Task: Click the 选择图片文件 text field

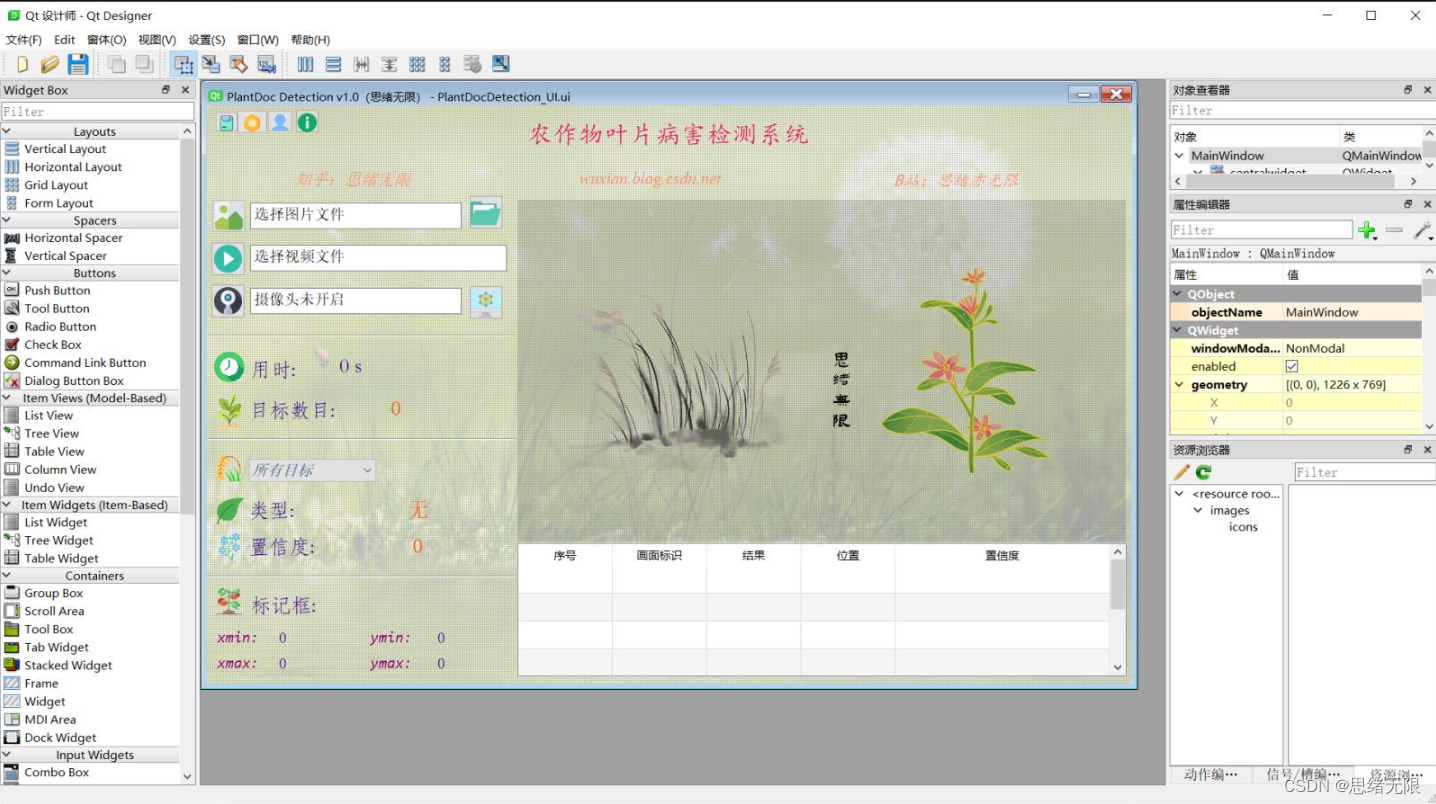Action: click(x=355, y=214)
